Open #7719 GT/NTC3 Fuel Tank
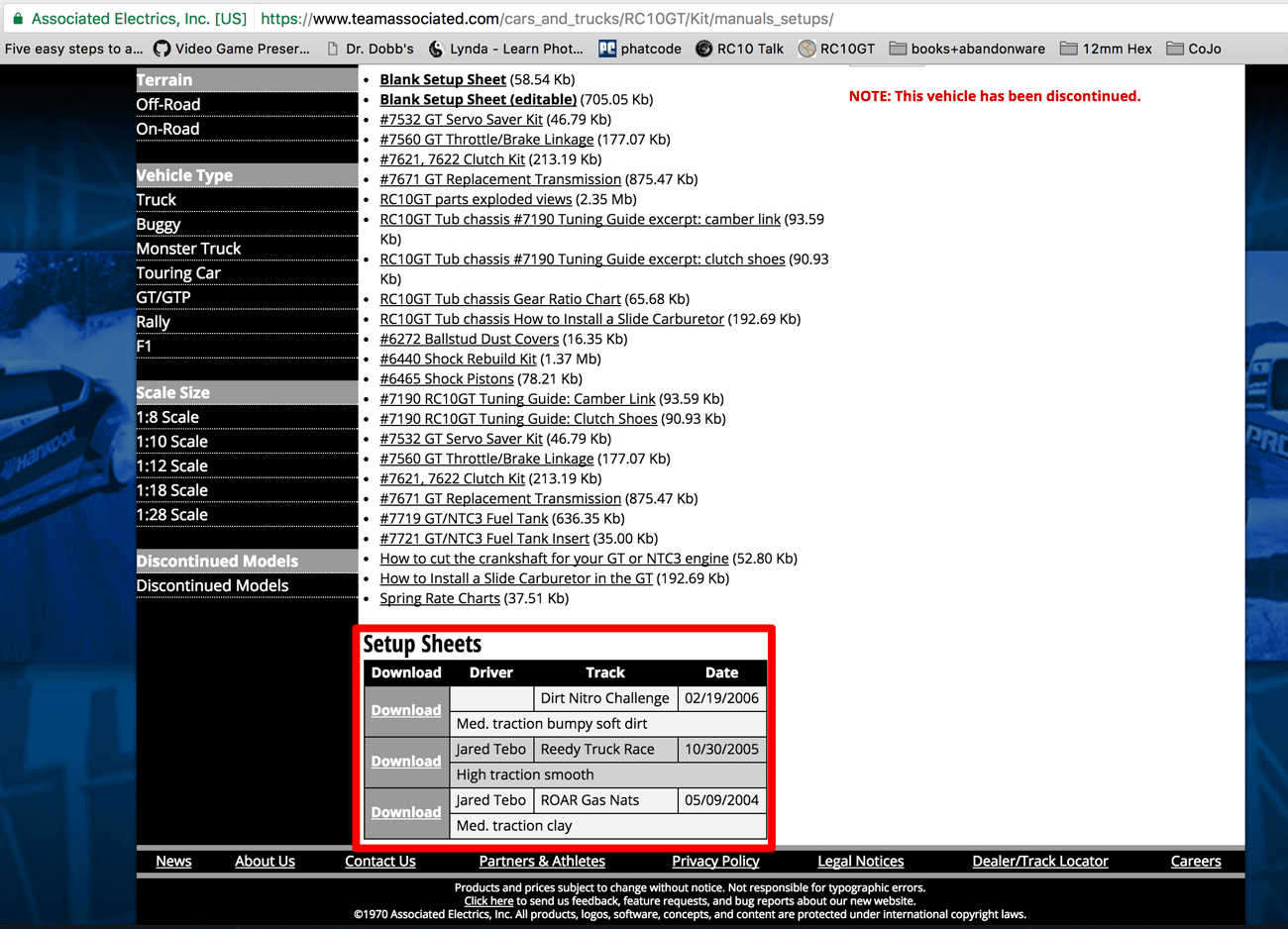Image resolution: width=1288 pixels, height=929 pixels. pos(464,518)
